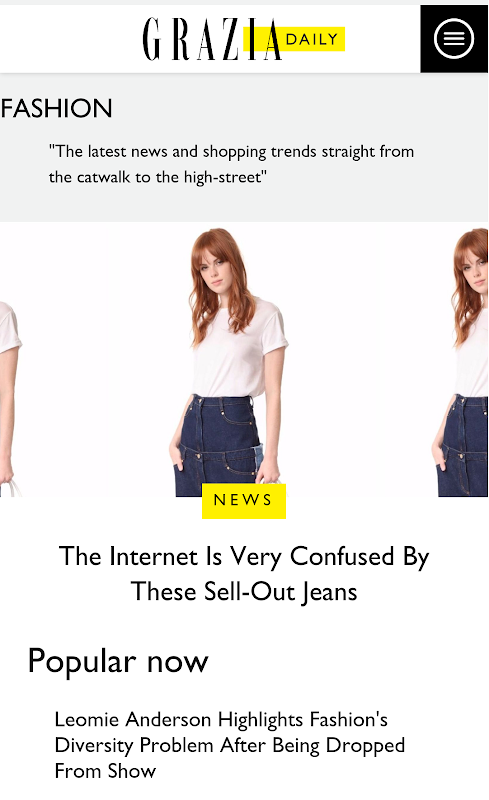The width and height of the screenshot is (489, 800).
Task: Click the dark denim jeans on center model
Action: (217, 446)
